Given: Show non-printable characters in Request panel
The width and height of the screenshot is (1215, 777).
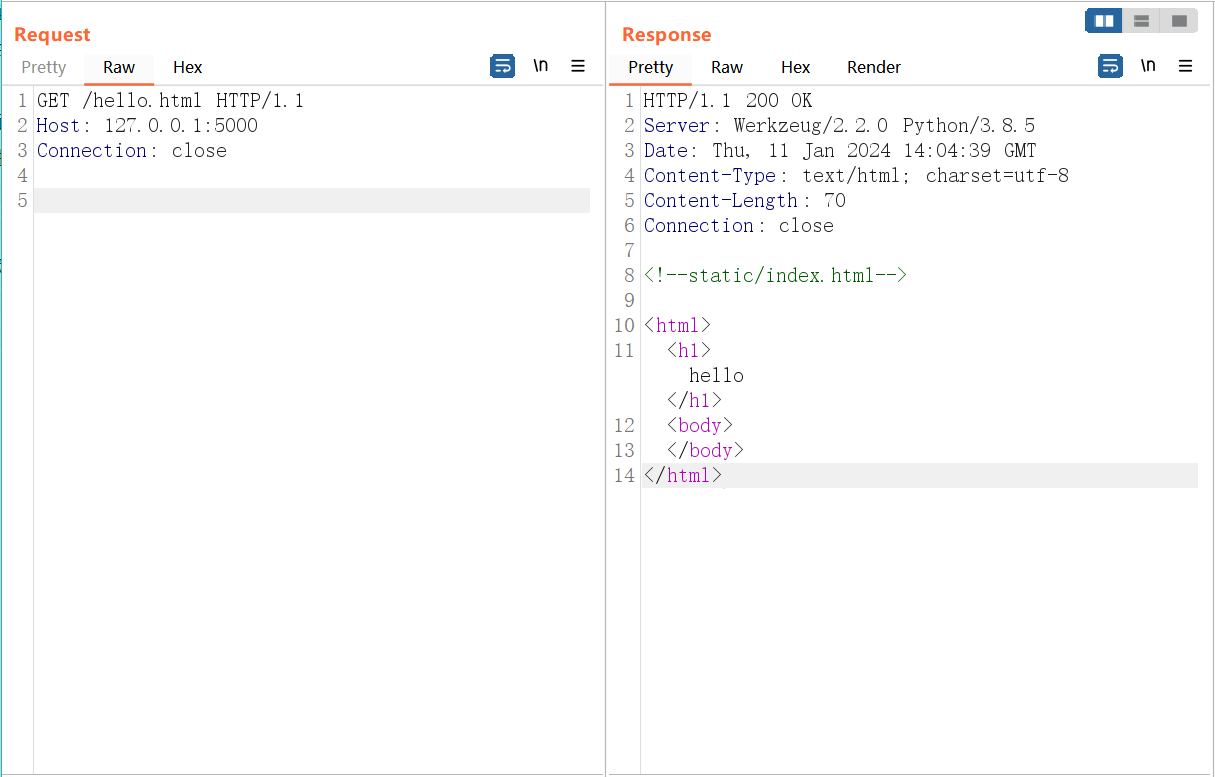Looking at the screenshot, I should (x=540, y=66).
